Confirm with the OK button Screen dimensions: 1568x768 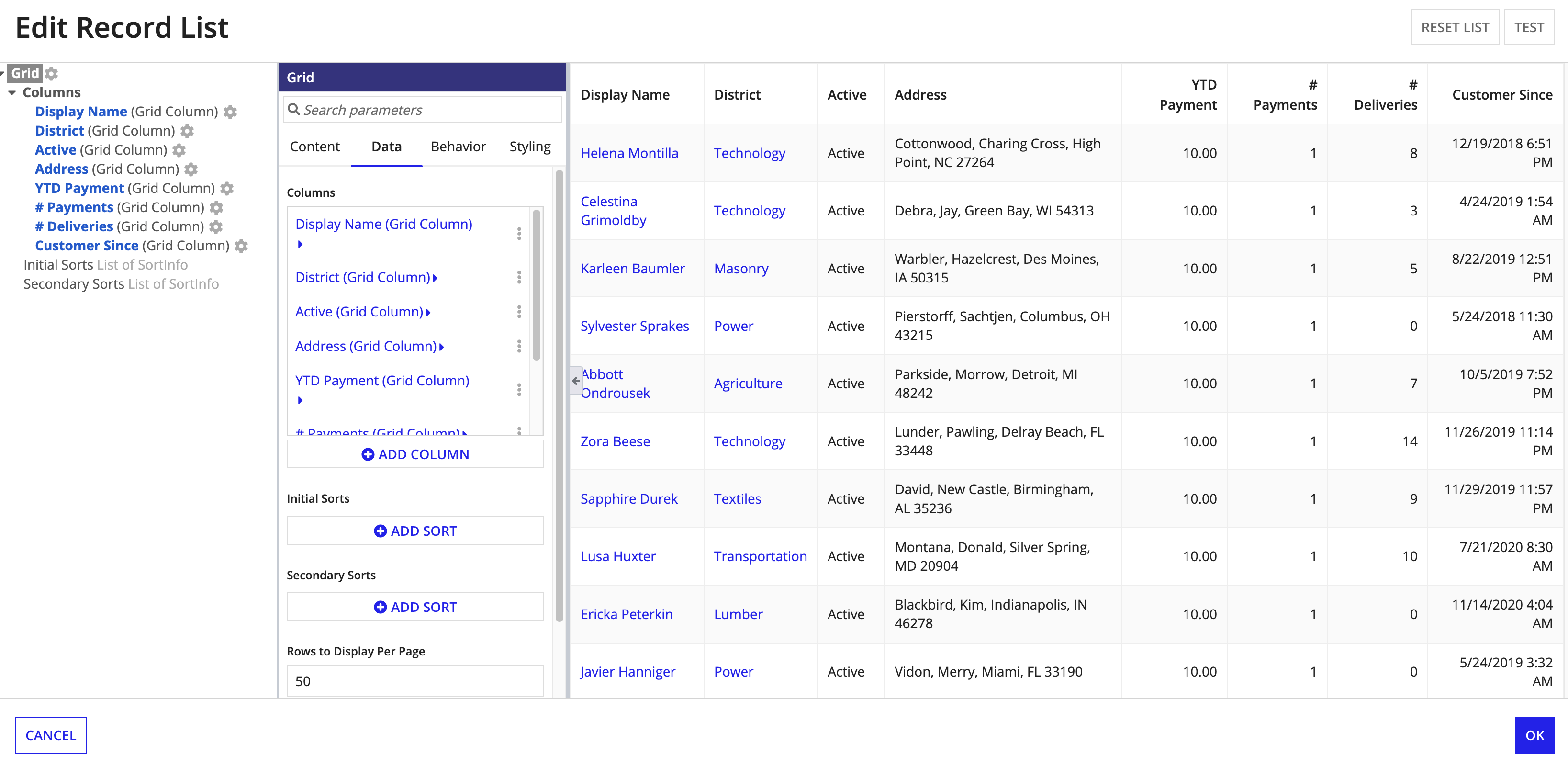point(1534,735)
